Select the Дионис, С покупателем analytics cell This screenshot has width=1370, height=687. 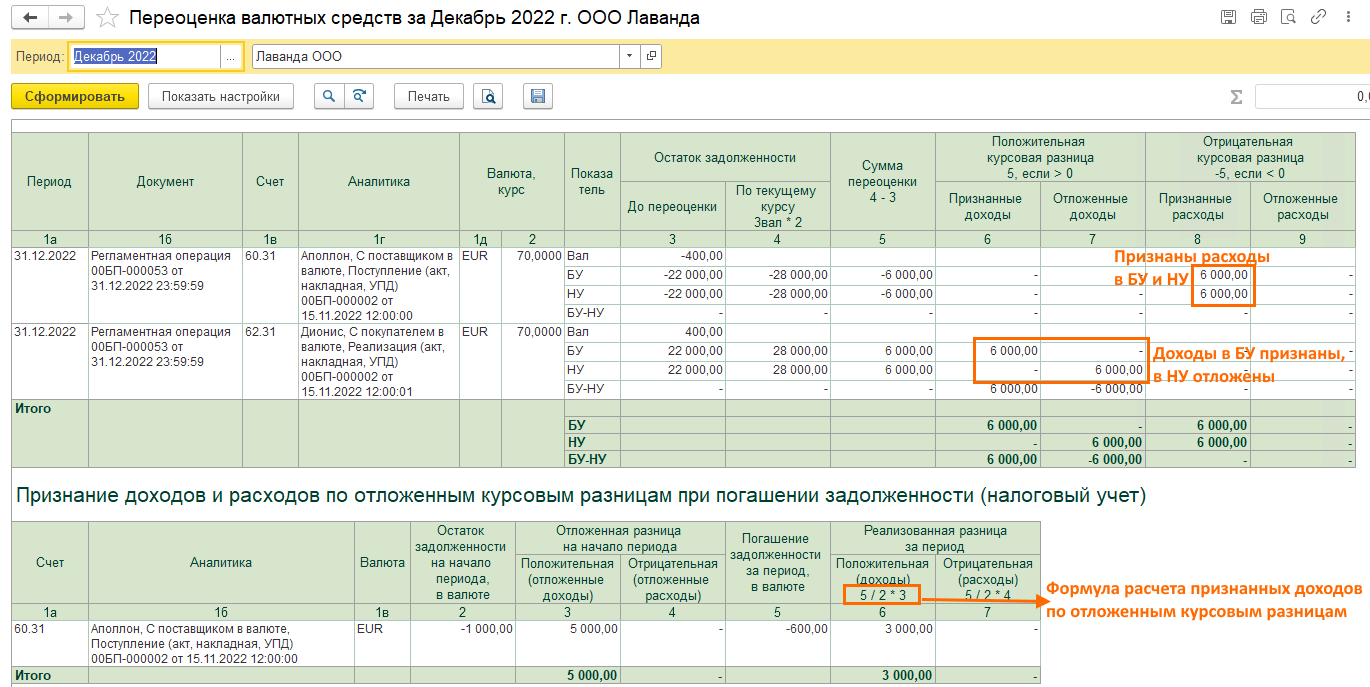[x=379, y=361]
